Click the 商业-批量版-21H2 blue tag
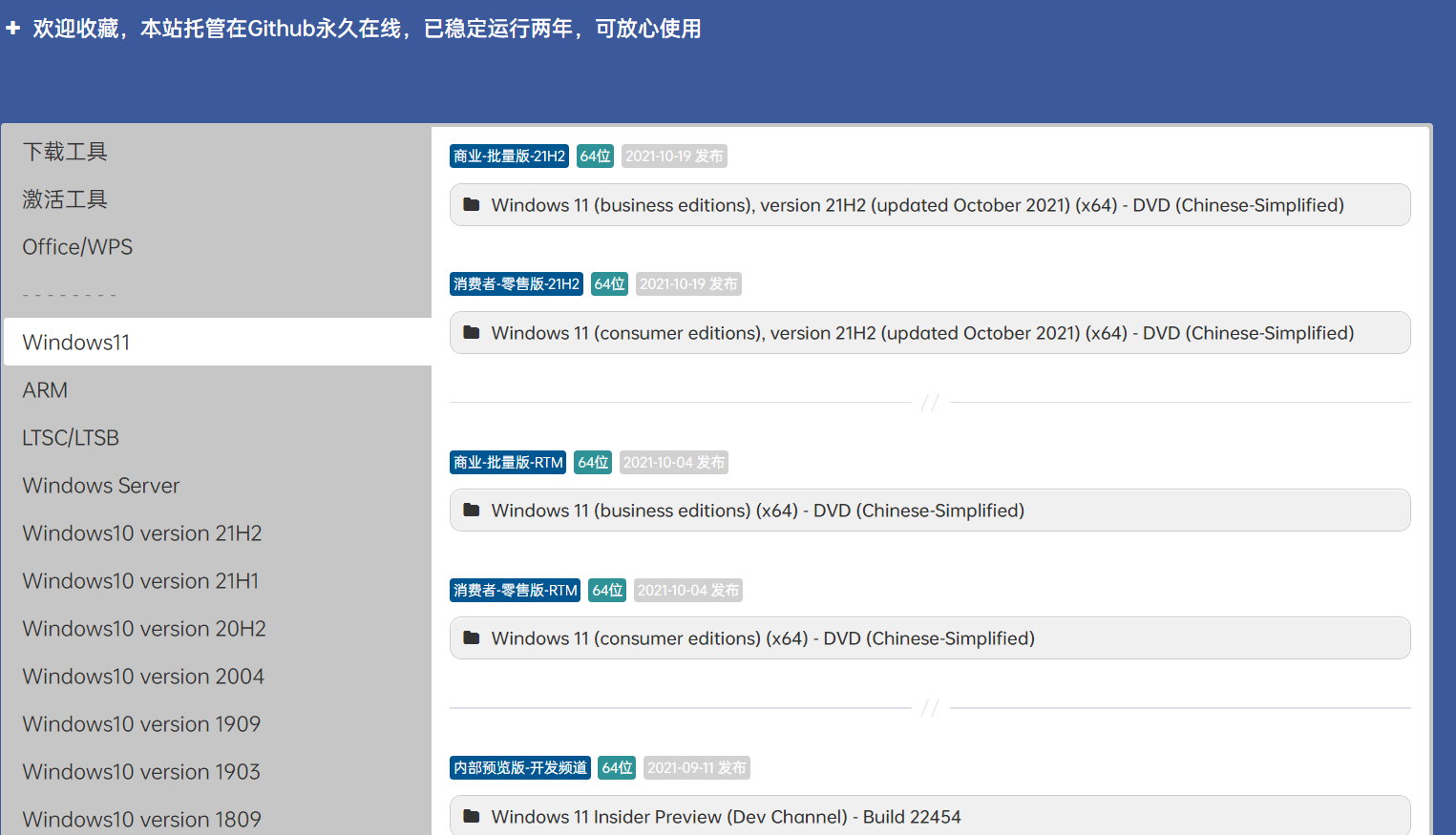Image resolution: width=1456 pixels, height=835 pixels. tap(509, 157)
